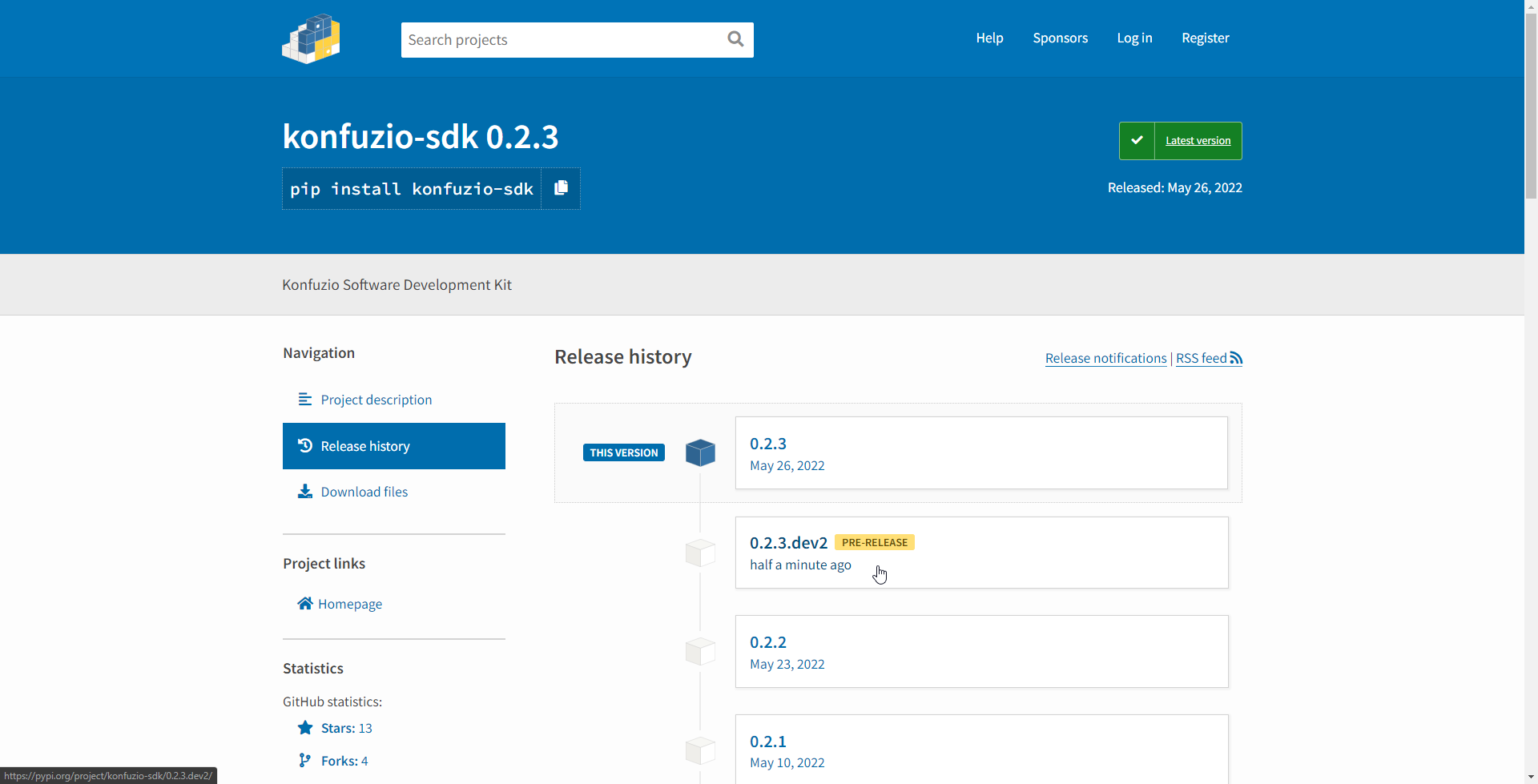Click the RSS feed icon
The image size is (1538, 784).
1236,358
